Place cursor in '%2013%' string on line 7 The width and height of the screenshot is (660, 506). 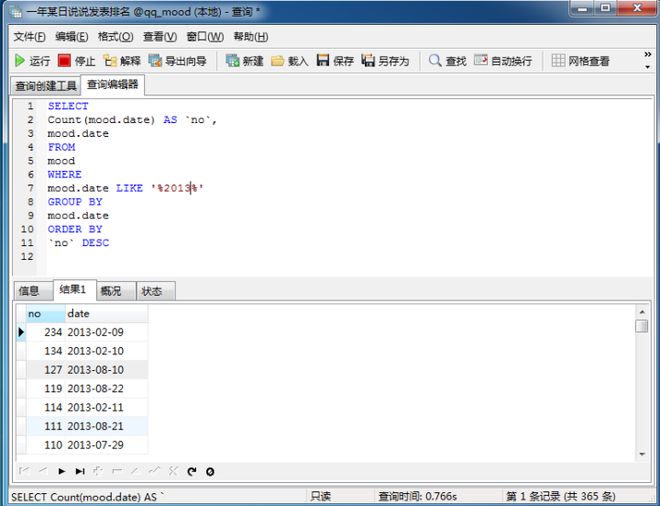point(177,188)
